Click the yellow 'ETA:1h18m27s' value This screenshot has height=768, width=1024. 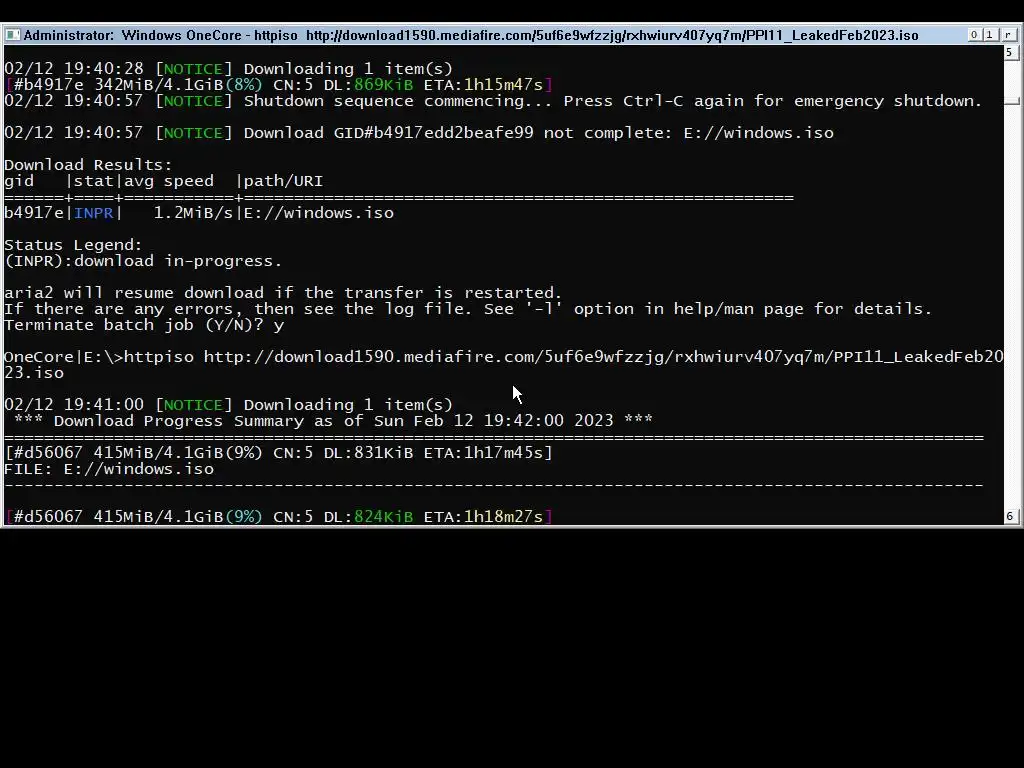(483, 517)
